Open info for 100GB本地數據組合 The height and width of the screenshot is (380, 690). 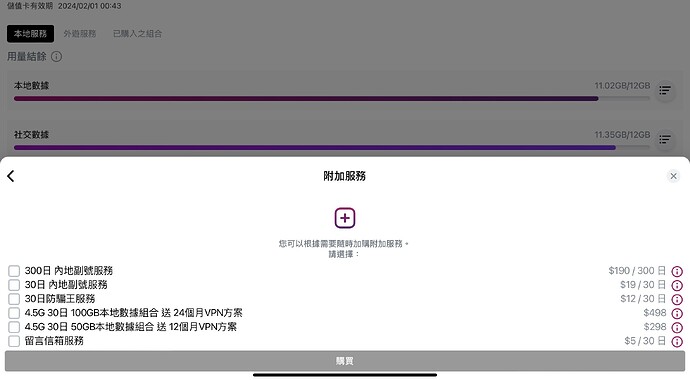coord(677,314)
